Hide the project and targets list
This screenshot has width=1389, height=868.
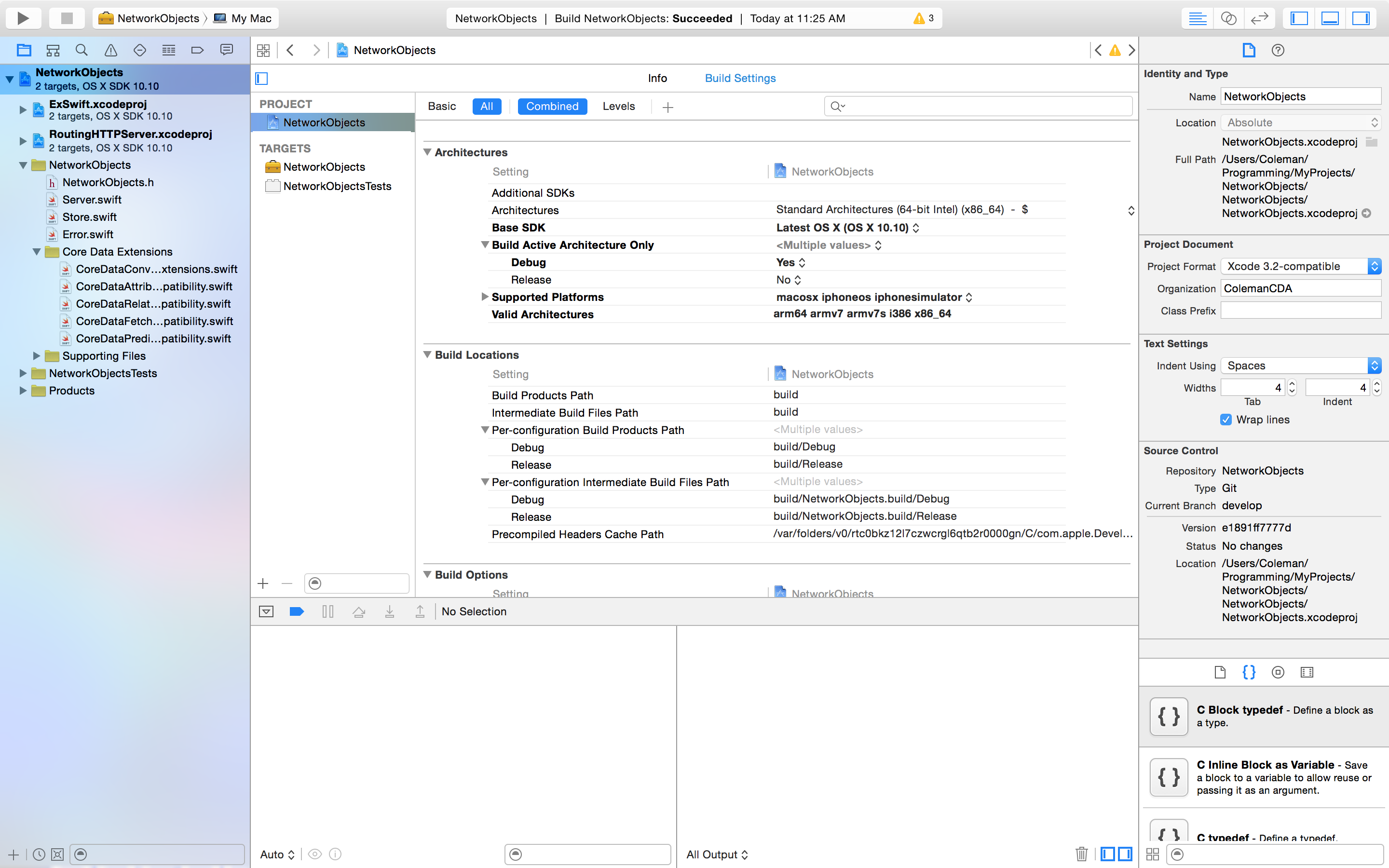[262, 78]
